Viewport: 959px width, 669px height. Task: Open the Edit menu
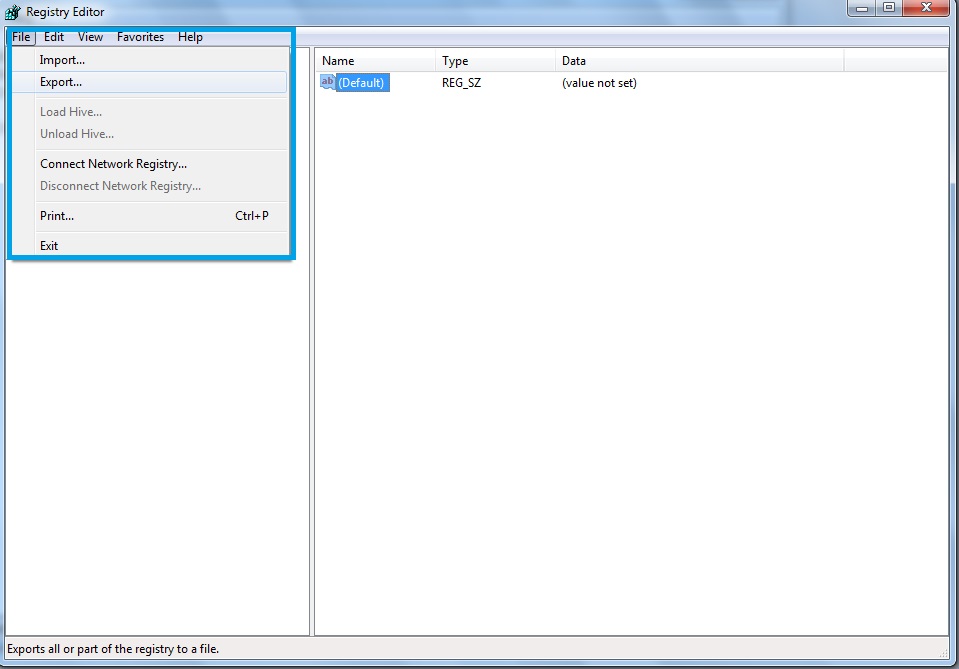(x=54, y=37)
